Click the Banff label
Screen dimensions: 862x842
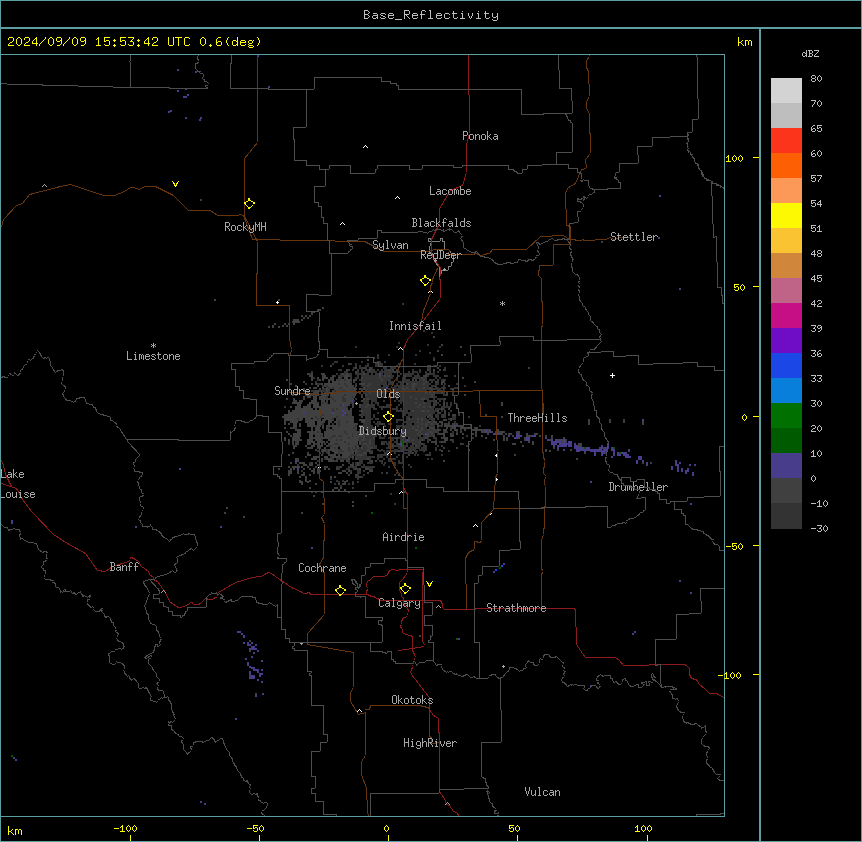pyautogui.click(x=124, y=567)
